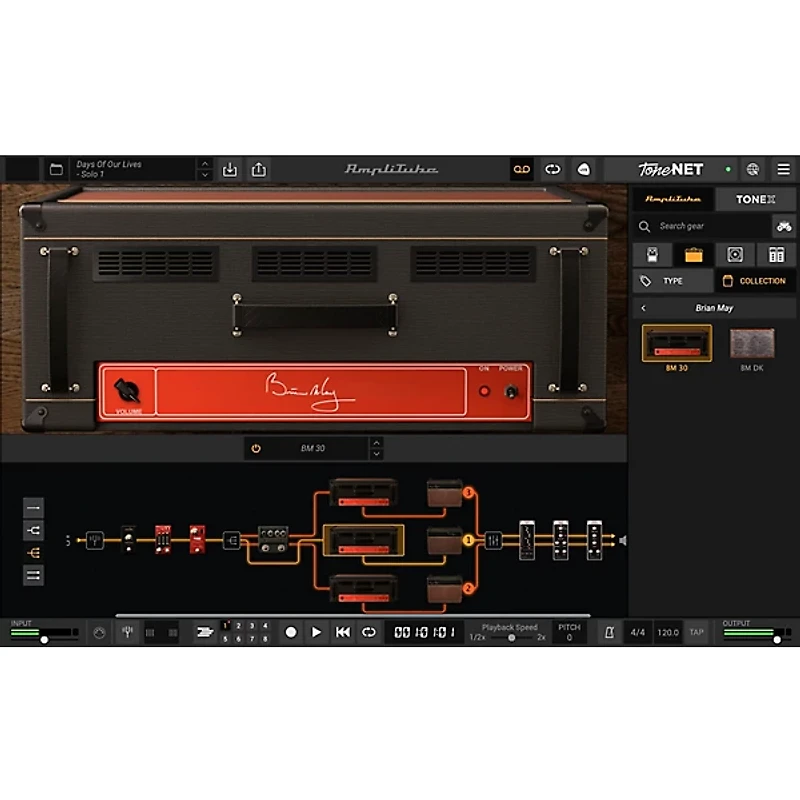The width and height of the screenshot is (800, 800).
Task: Click rewind to start button
Action: [x=342, y=633]
